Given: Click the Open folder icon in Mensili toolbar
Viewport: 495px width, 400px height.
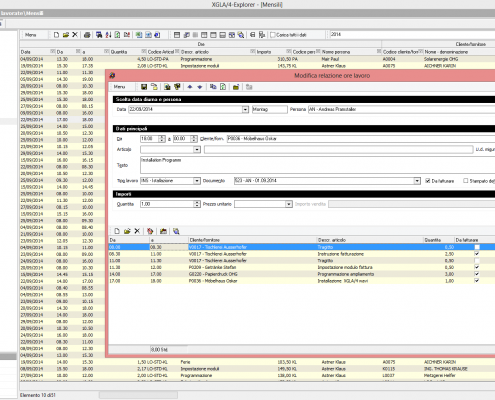Looking at the screenshot, I should point(66,35).
